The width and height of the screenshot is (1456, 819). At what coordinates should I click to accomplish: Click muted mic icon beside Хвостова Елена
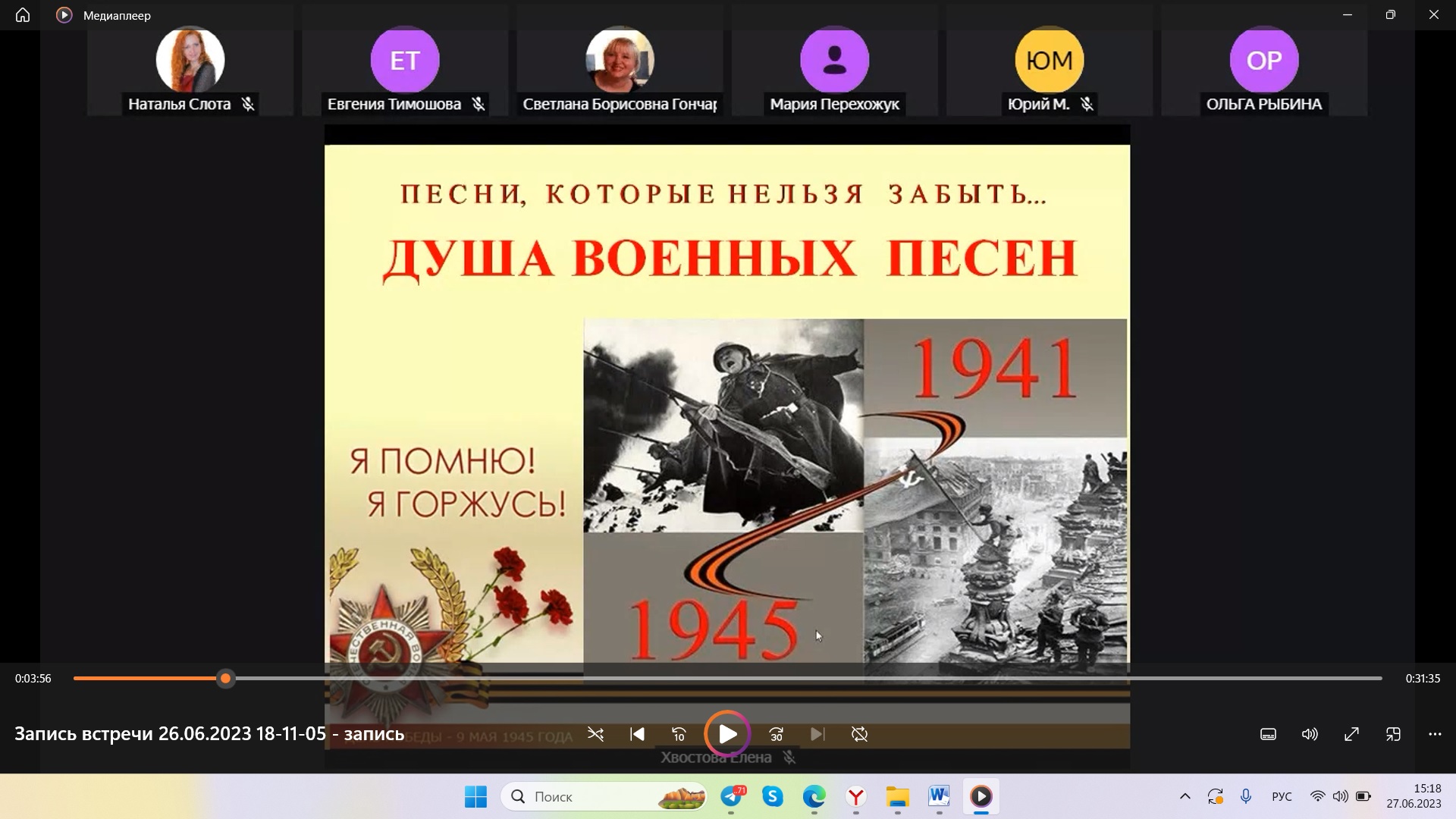point(789,758)
